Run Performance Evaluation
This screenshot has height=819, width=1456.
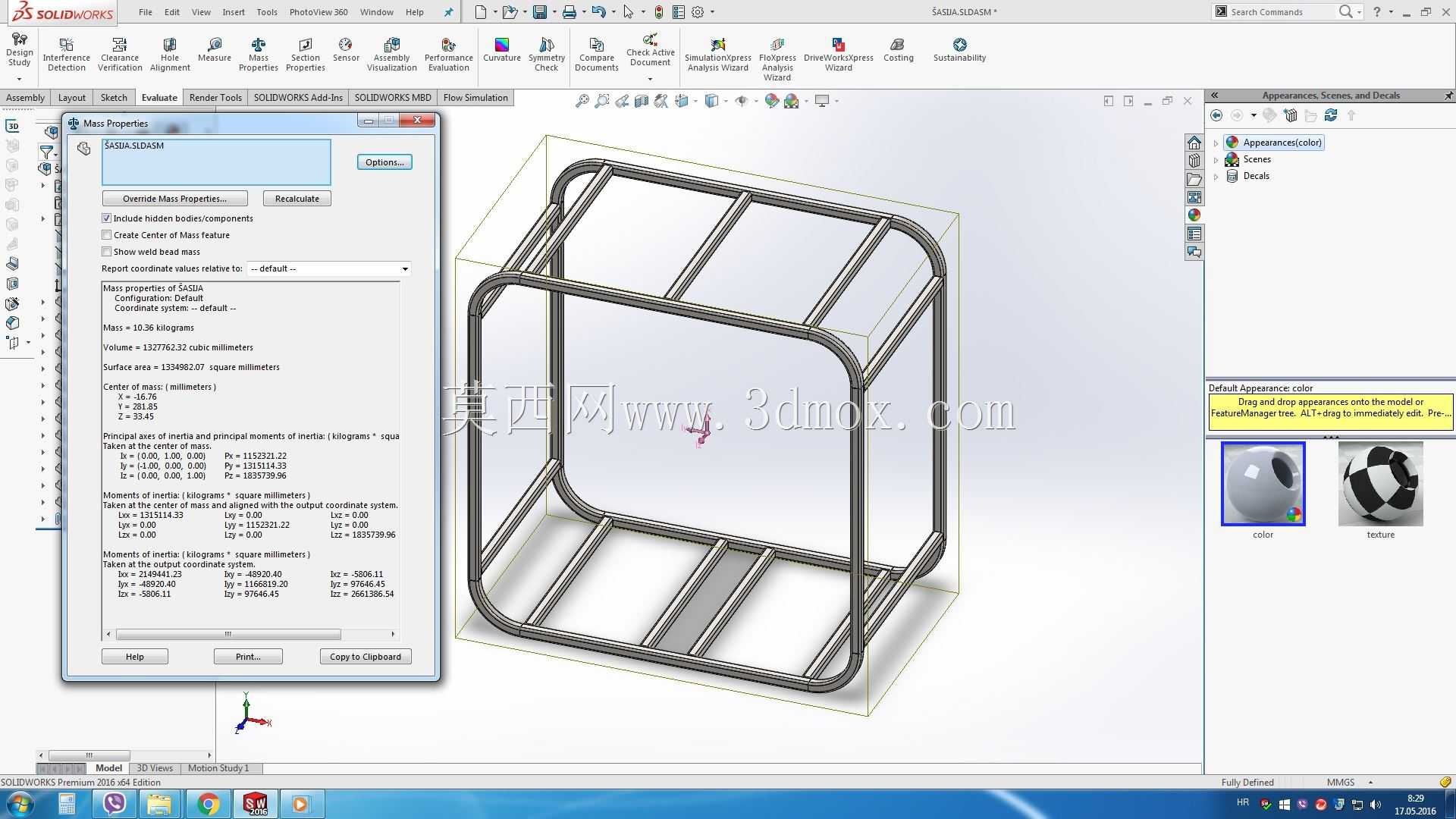click(449, 54)
